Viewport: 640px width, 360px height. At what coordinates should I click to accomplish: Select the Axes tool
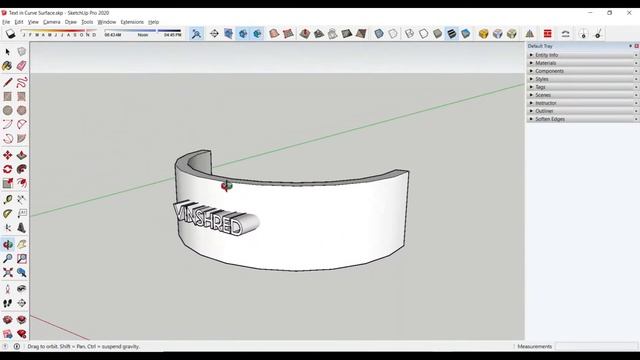[7, 228]
